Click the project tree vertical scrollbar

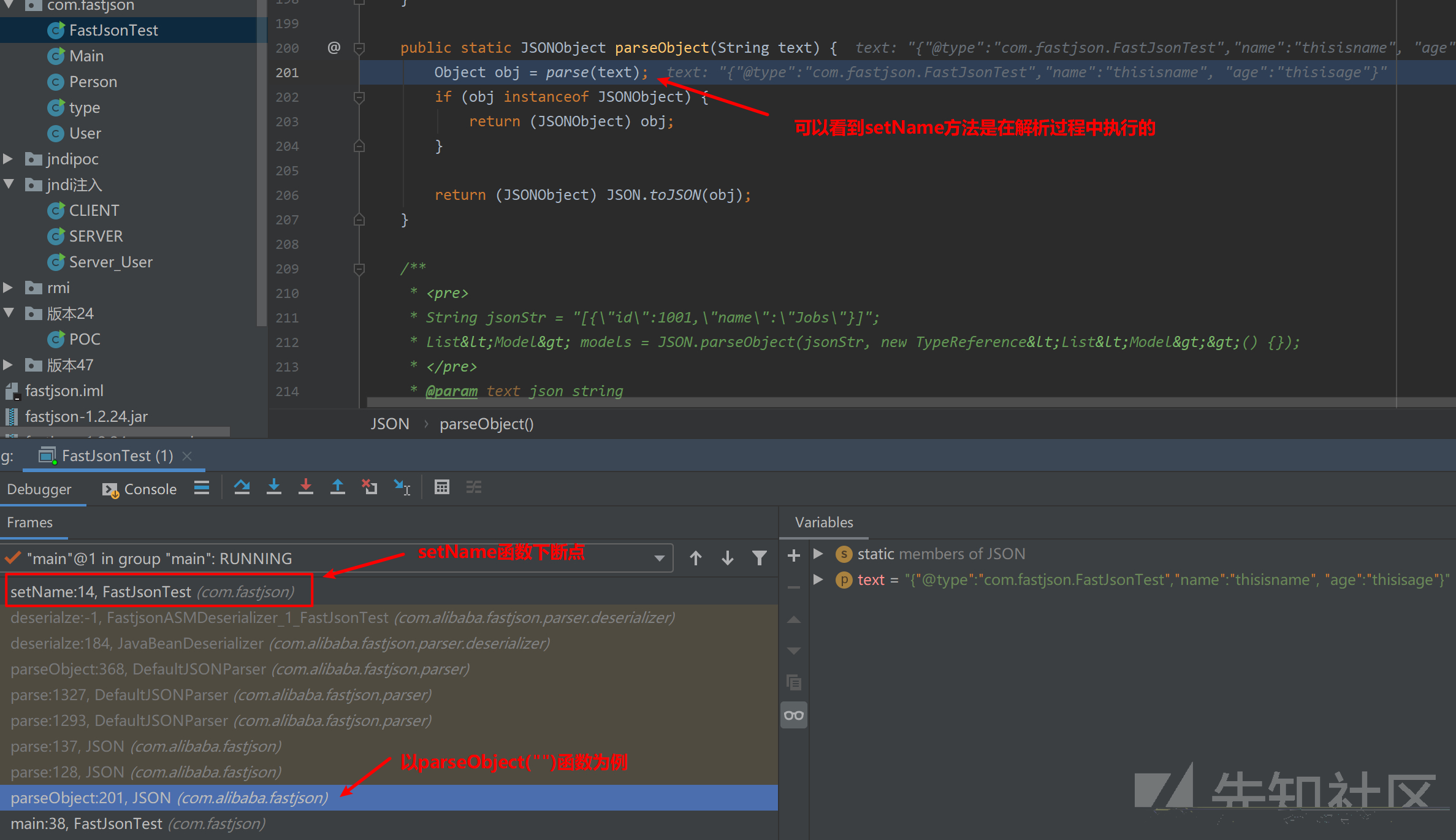262,162
